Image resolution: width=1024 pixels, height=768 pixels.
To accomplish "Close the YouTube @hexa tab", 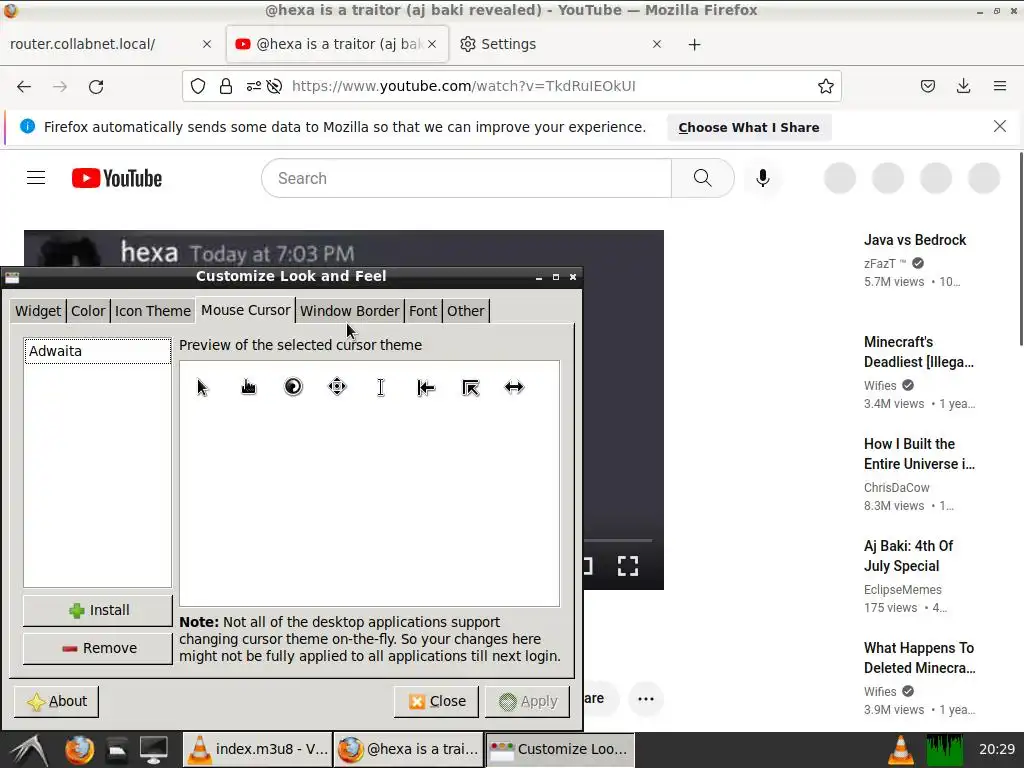I will tap(432, 44).
